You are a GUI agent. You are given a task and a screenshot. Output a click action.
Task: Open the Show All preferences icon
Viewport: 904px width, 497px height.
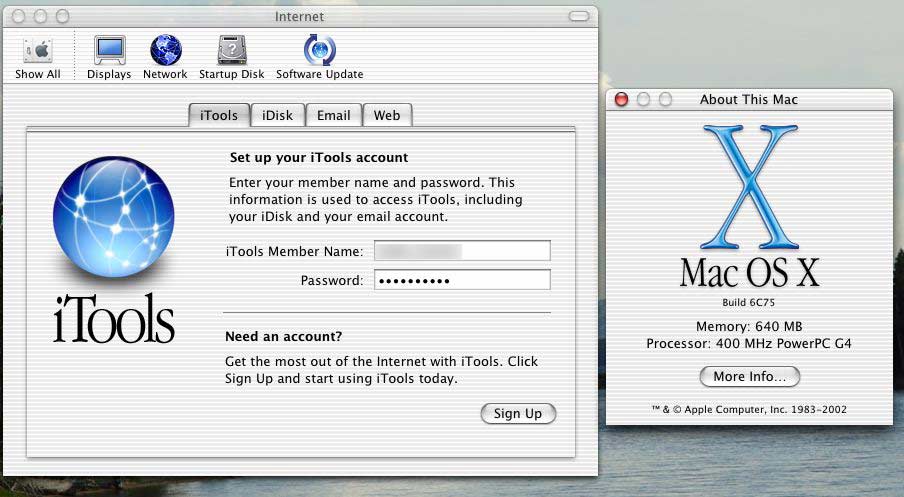tap(38, 58)
